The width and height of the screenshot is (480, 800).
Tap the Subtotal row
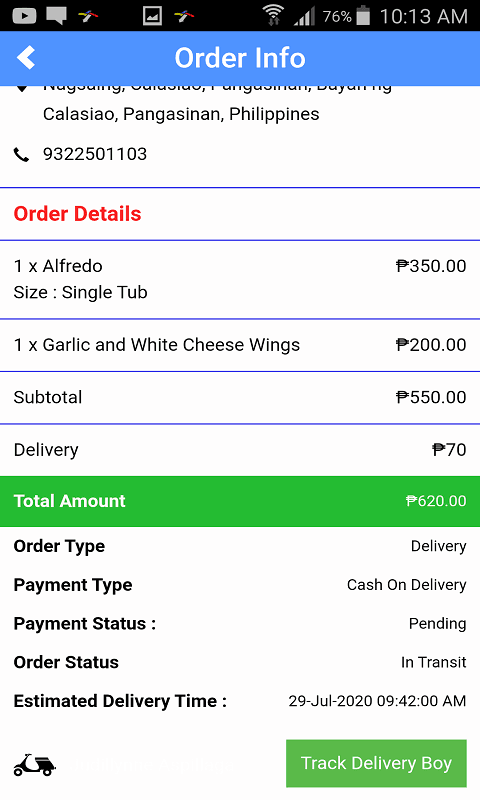point(240,397)
